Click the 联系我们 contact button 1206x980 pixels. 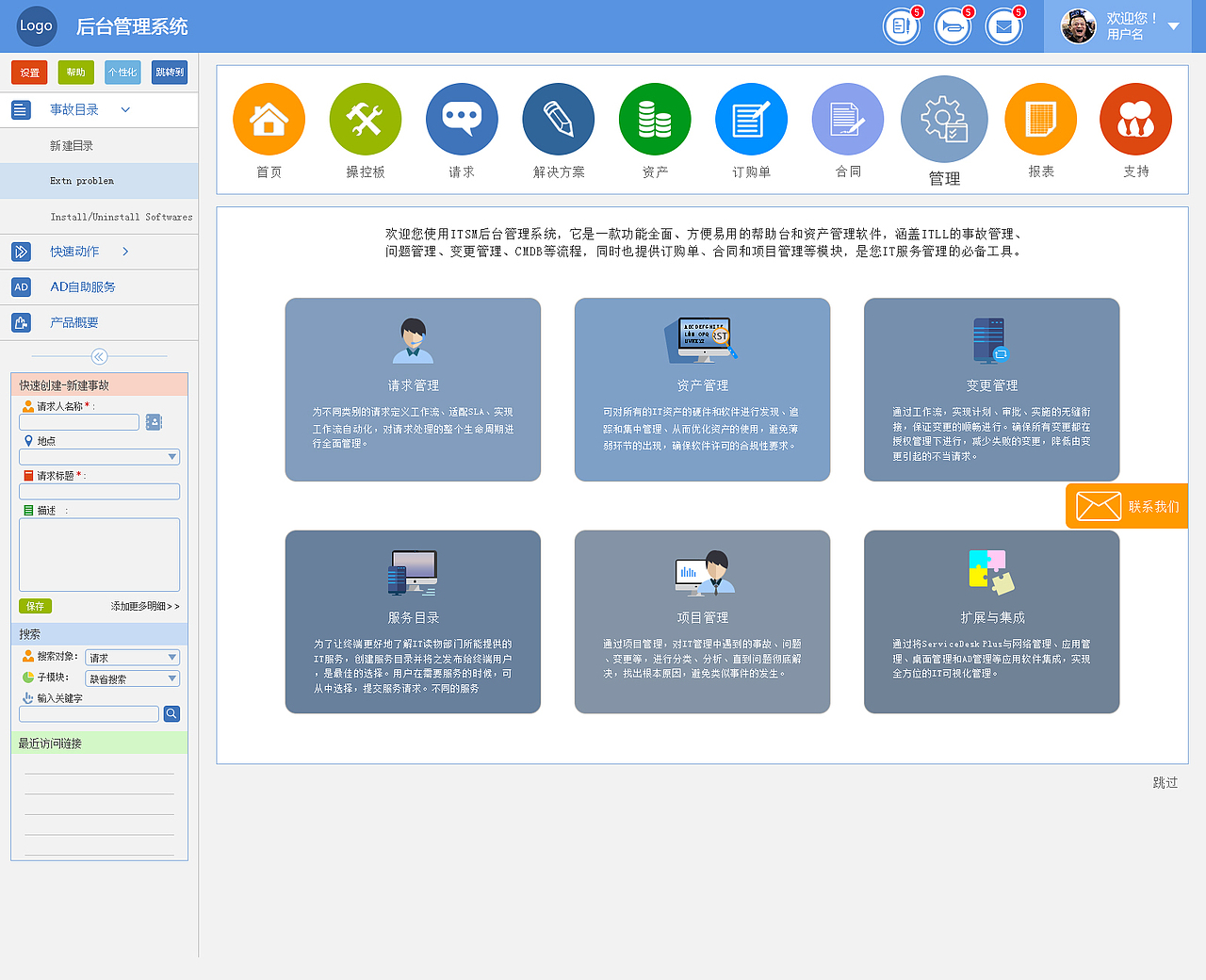(x=1127, y=506)
